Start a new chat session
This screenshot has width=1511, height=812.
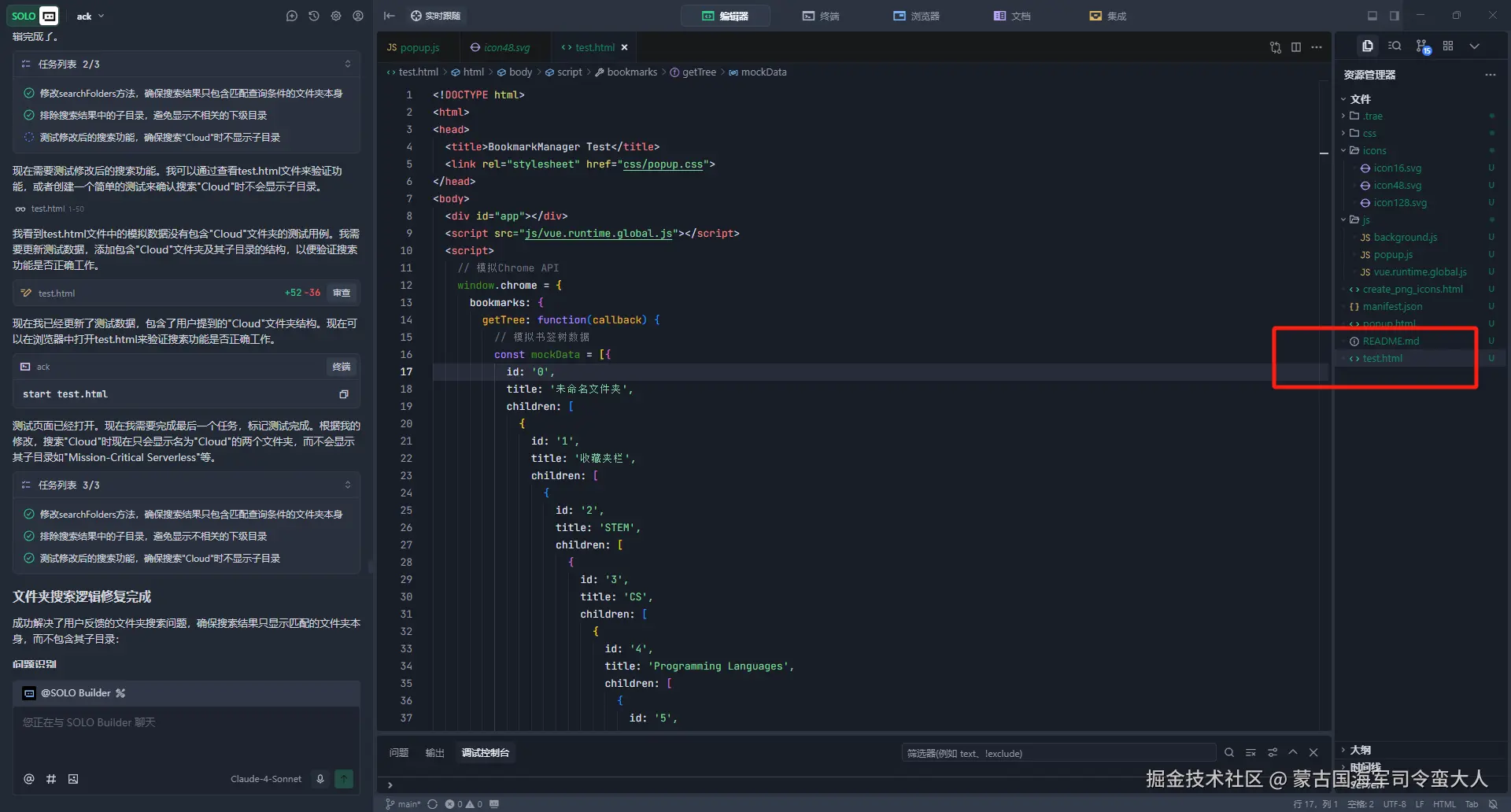tap(292, 16)
